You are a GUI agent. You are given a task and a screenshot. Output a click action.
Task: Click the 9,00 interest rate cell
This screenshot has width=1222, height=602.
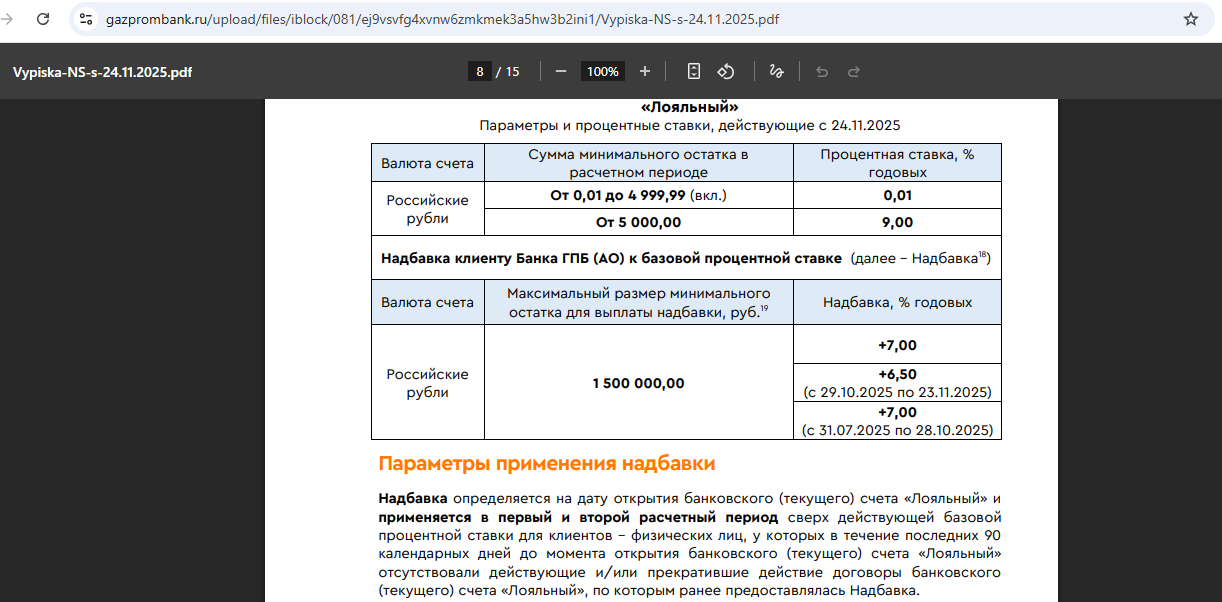(897, 222)
